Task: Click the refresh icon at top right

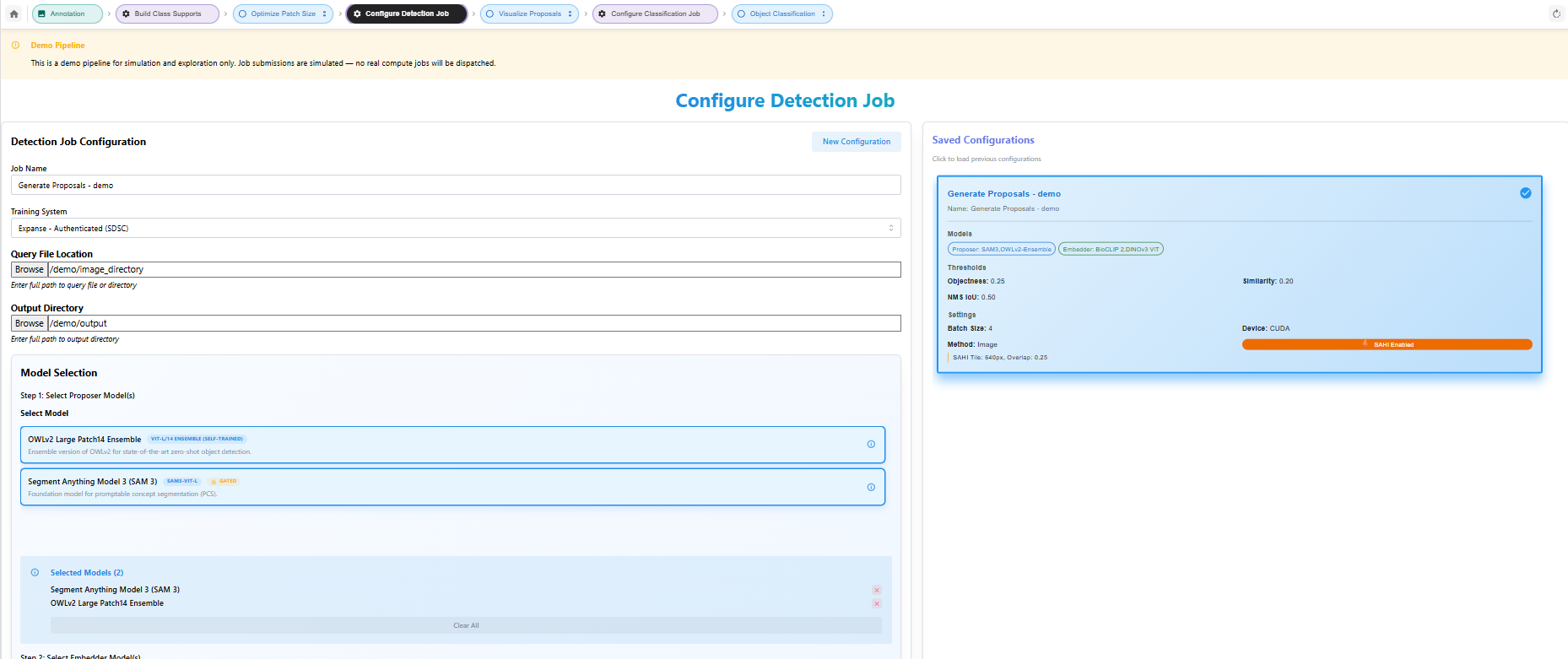Action: [1556, 14]
